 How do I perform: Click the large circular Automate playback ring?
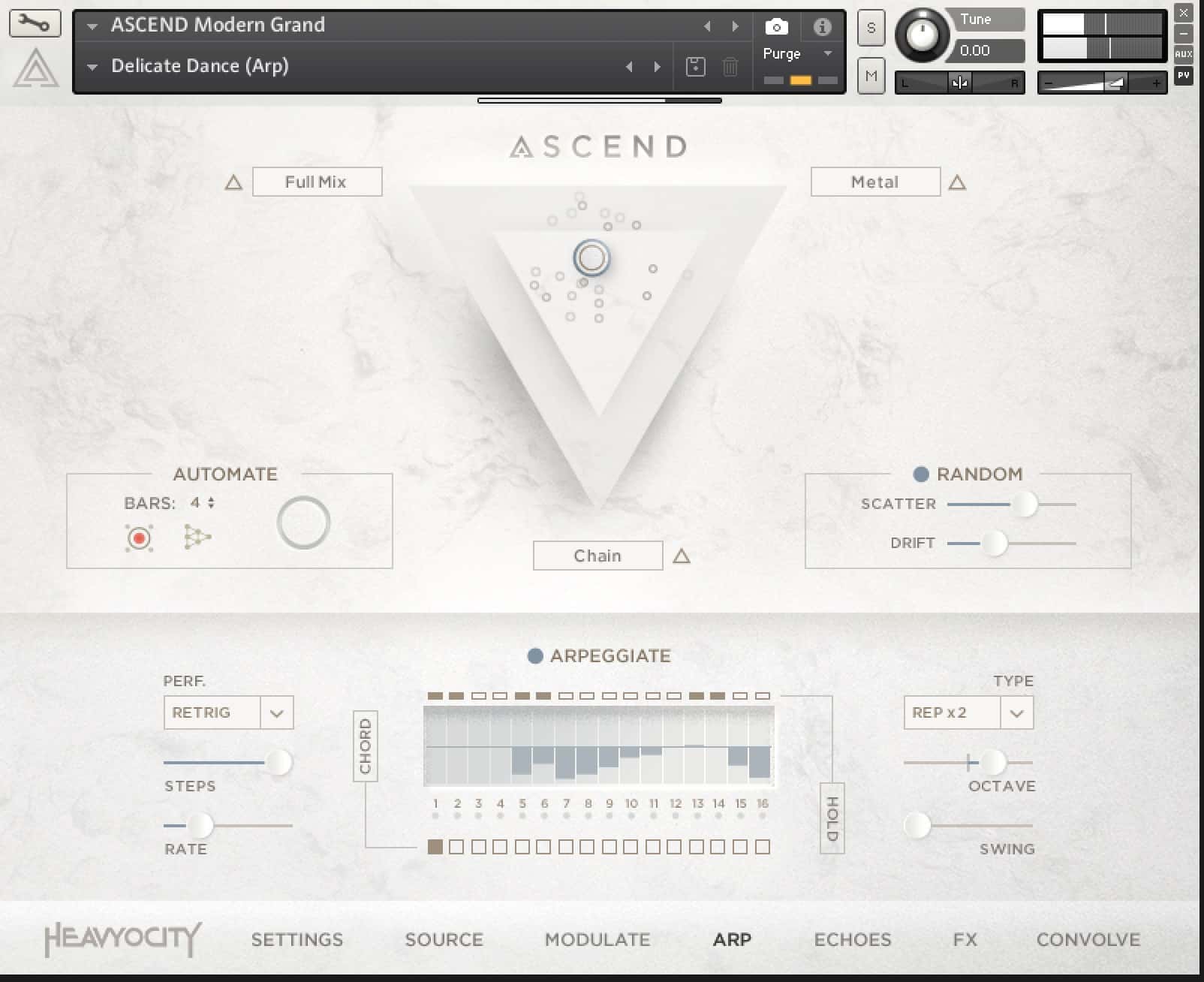click(x=303, y=523)
